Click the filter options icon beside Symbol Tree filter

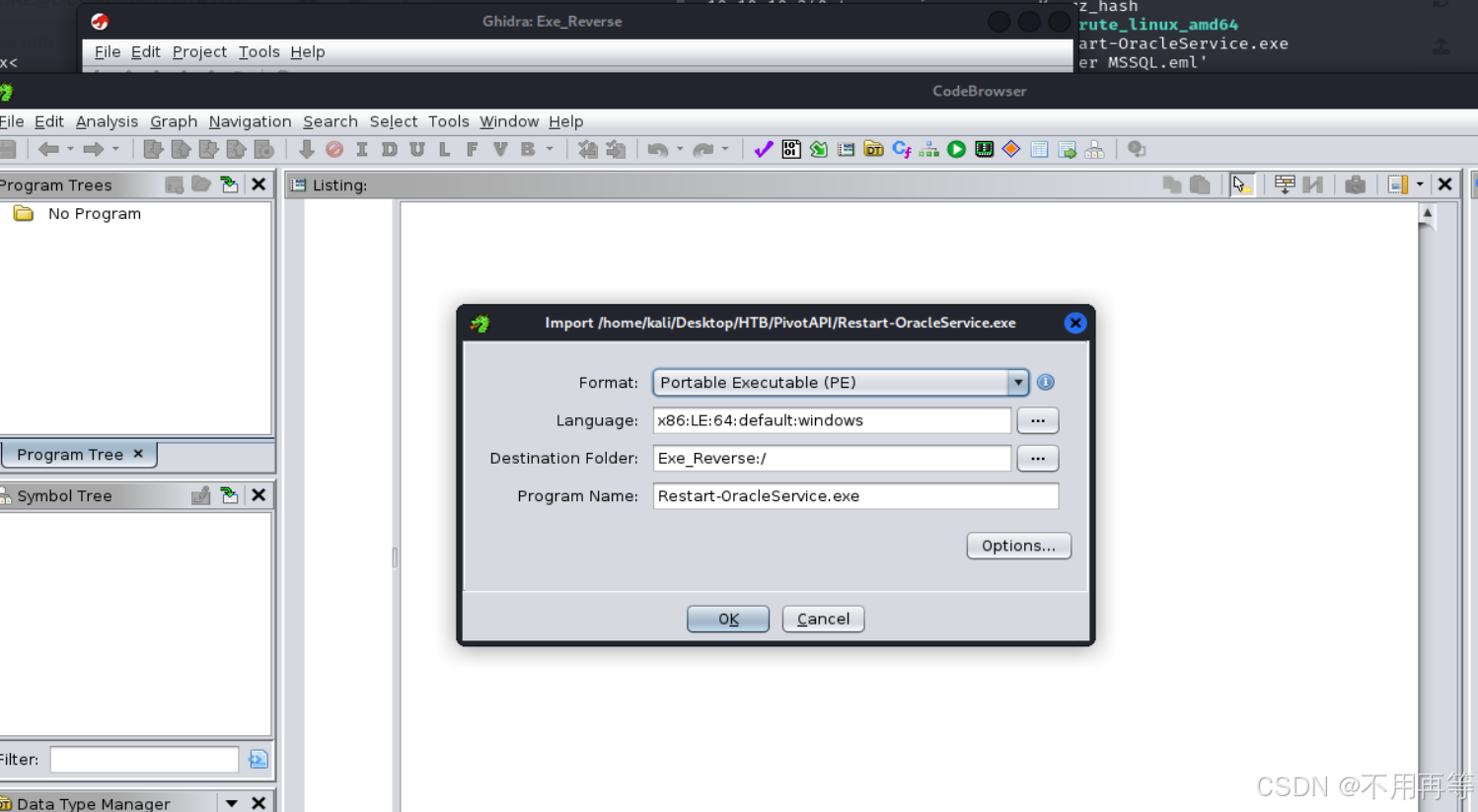point(259,759)
